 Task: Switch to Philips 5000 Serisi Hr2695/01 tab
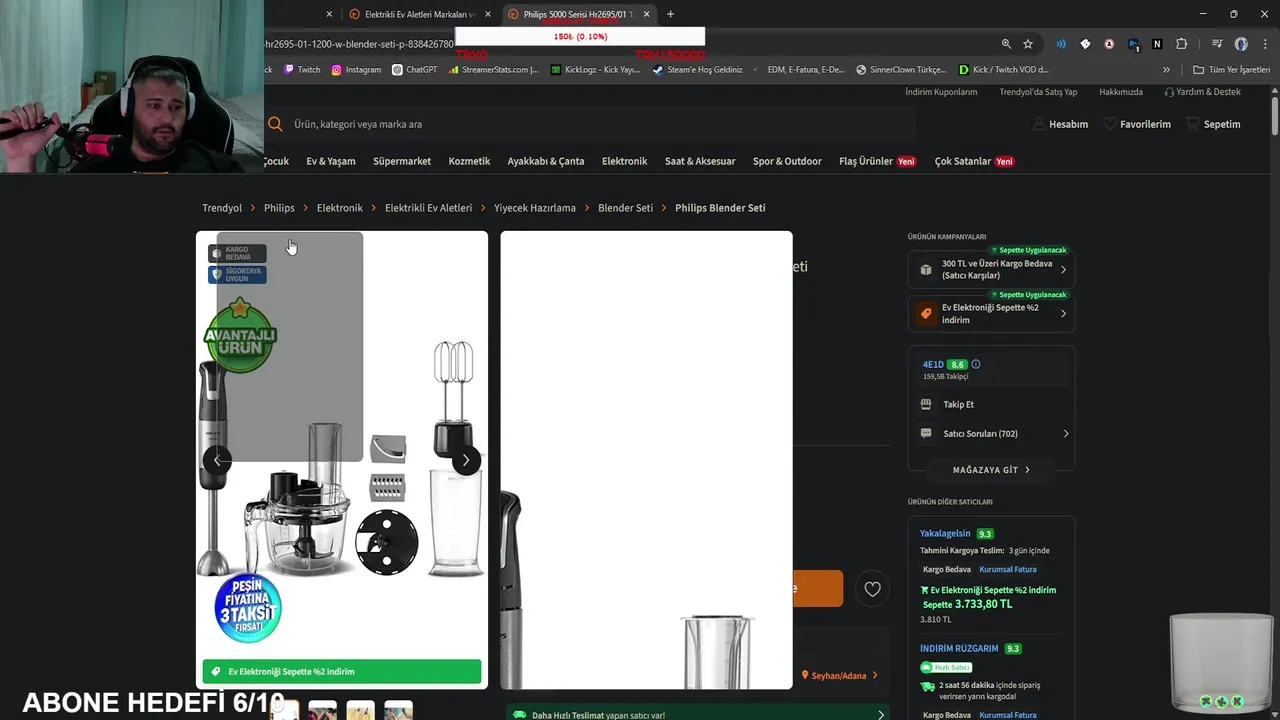pos(577,14)
